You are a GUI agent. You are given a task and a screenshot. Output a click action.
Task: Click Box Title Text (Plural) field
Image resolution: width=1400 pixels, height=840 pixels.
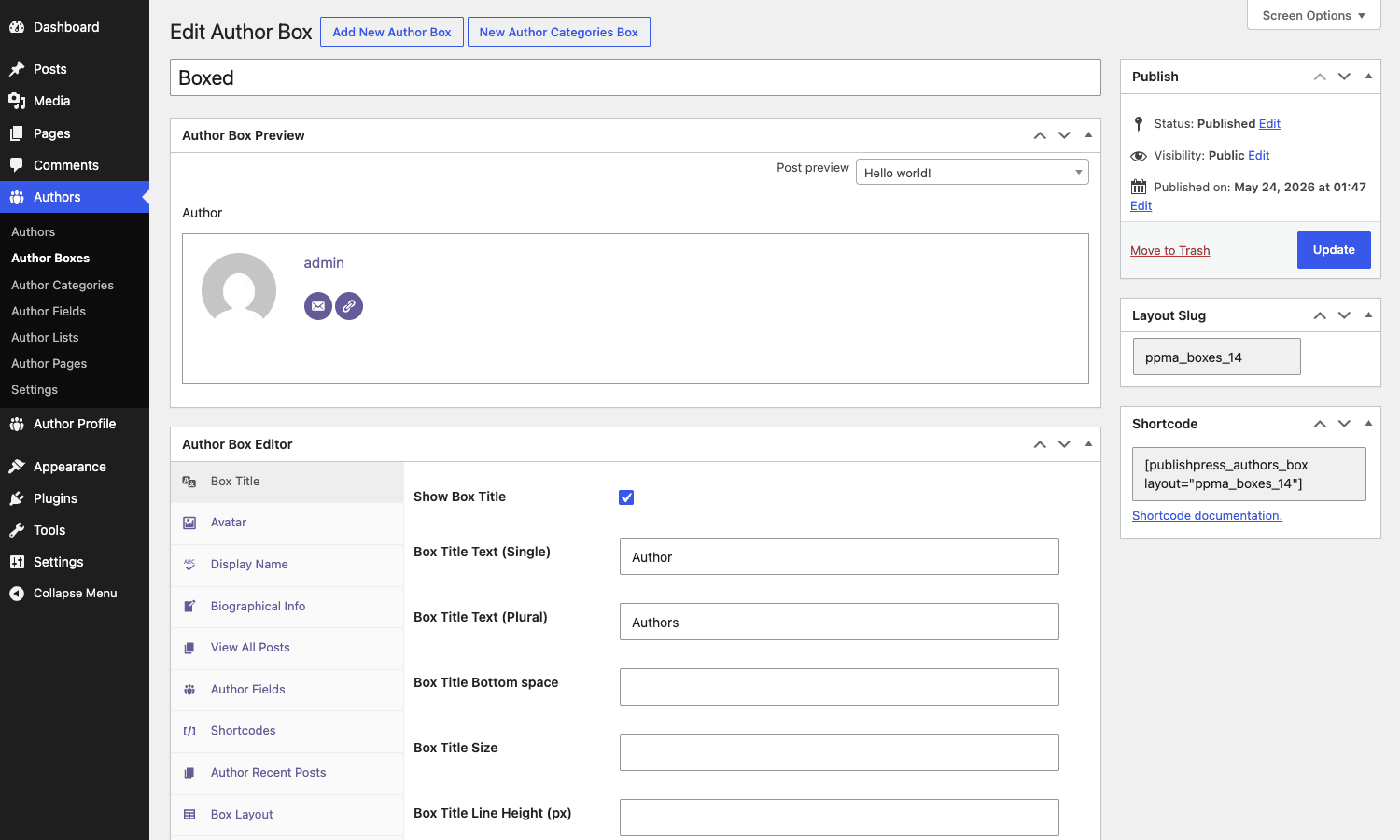tap(839, 622)
